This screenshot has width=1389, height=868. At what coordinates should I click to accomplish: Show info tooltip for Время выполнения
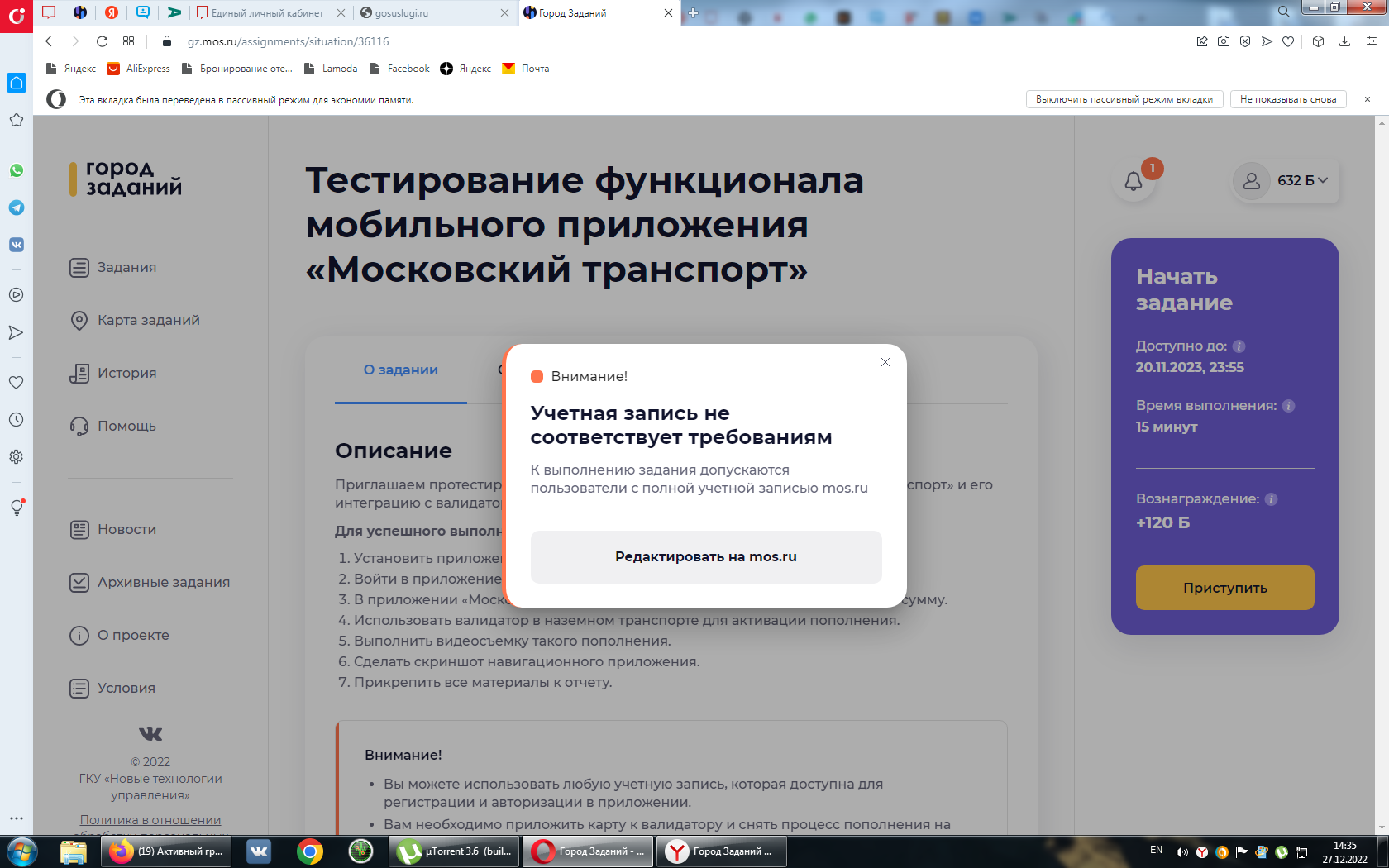coord(1288,406)
